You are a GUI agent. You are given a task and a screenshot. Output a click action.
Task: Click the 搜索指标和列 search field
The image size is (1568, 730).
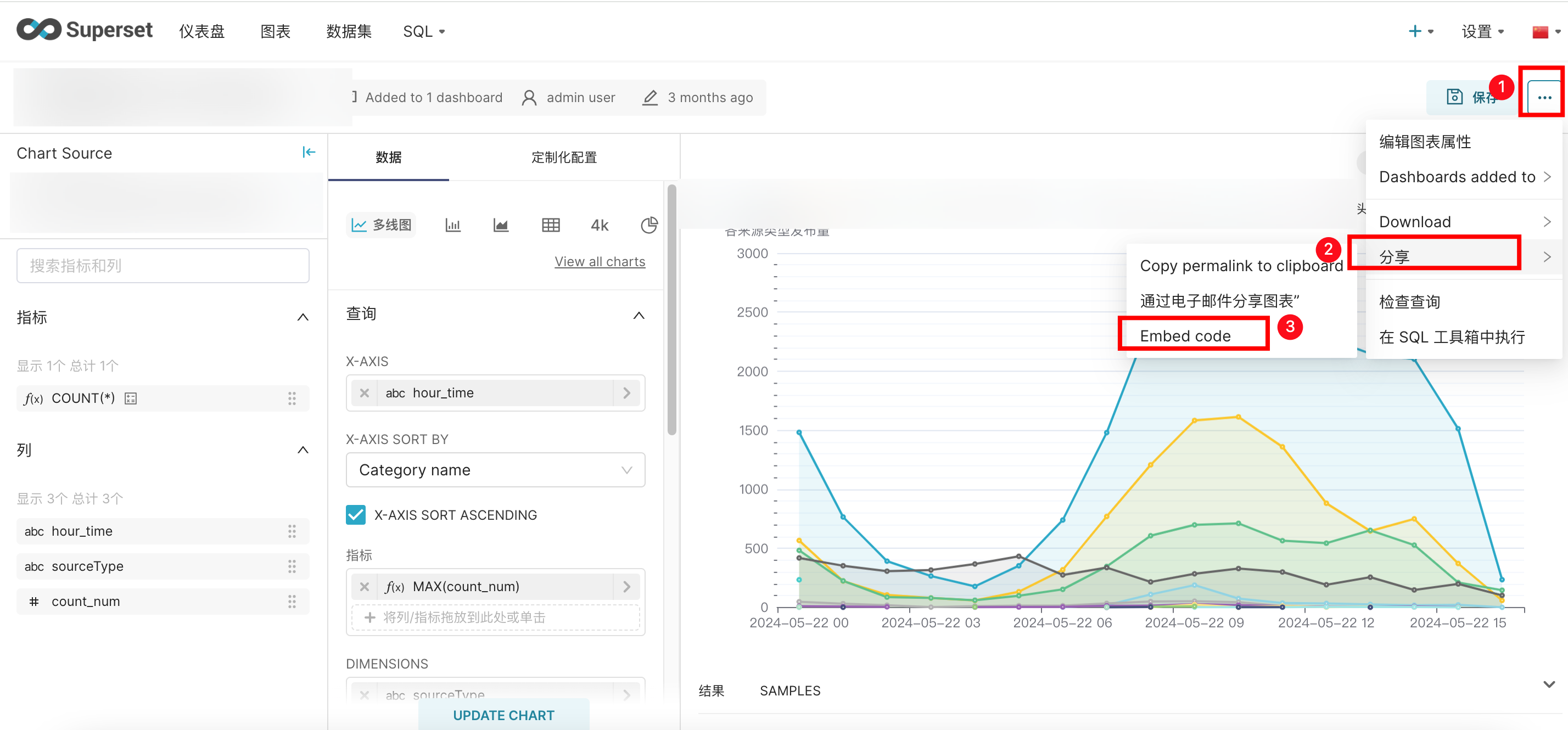[163, 265]
